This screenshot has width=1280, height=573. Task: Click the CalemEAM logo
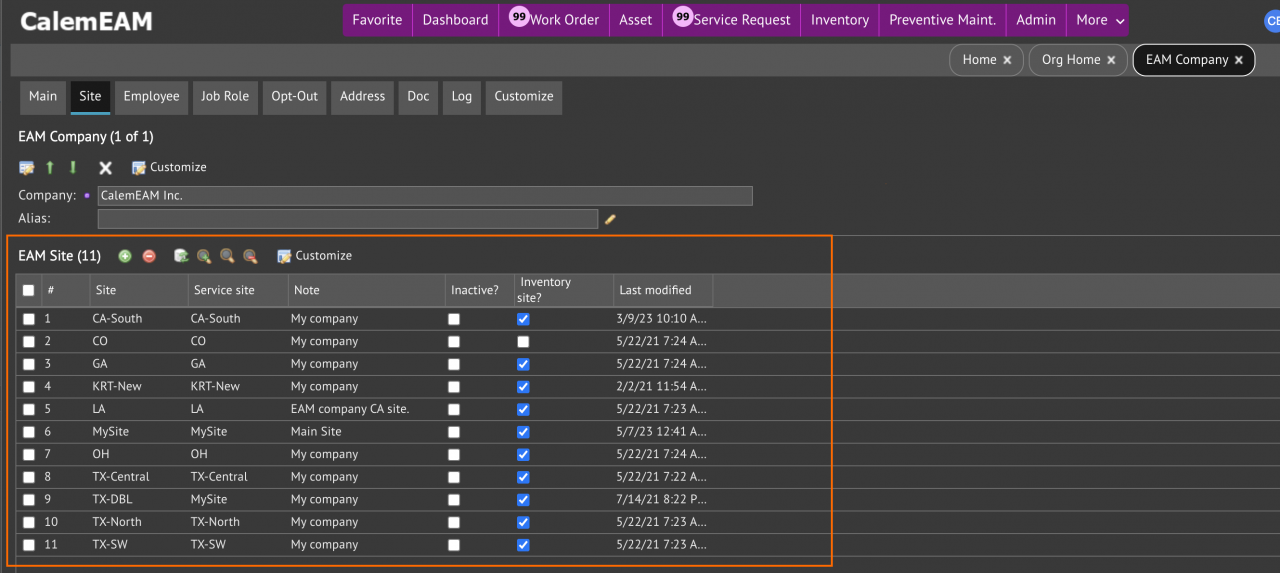84,21
